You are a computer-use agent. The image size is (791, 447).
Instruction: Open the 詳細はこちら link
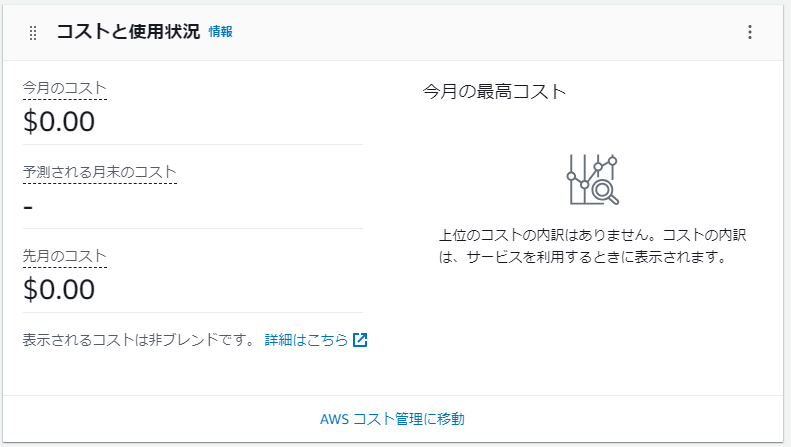[306, 340]
